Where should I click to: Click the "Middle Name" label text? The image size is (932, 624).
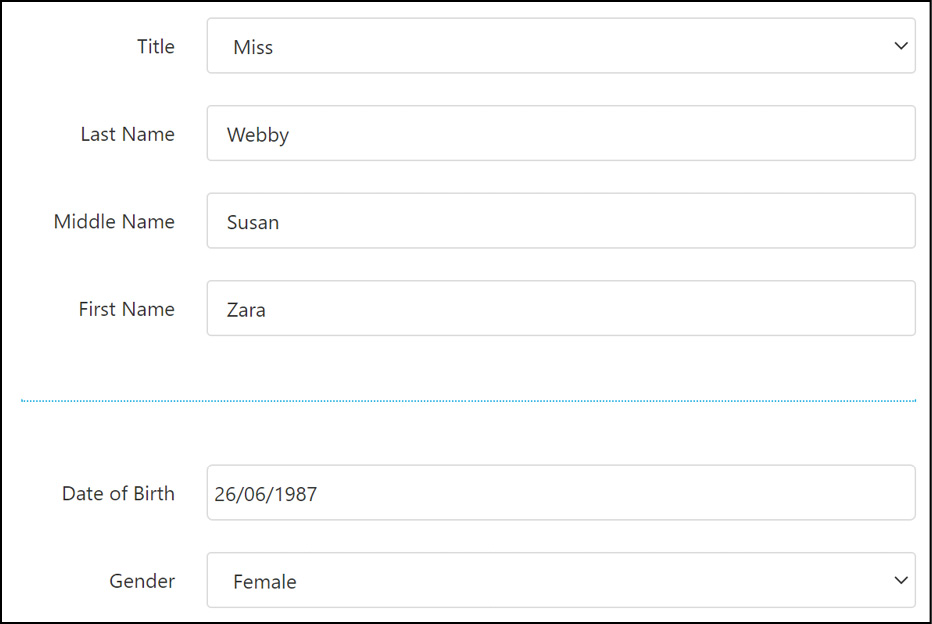click(114, 221)
